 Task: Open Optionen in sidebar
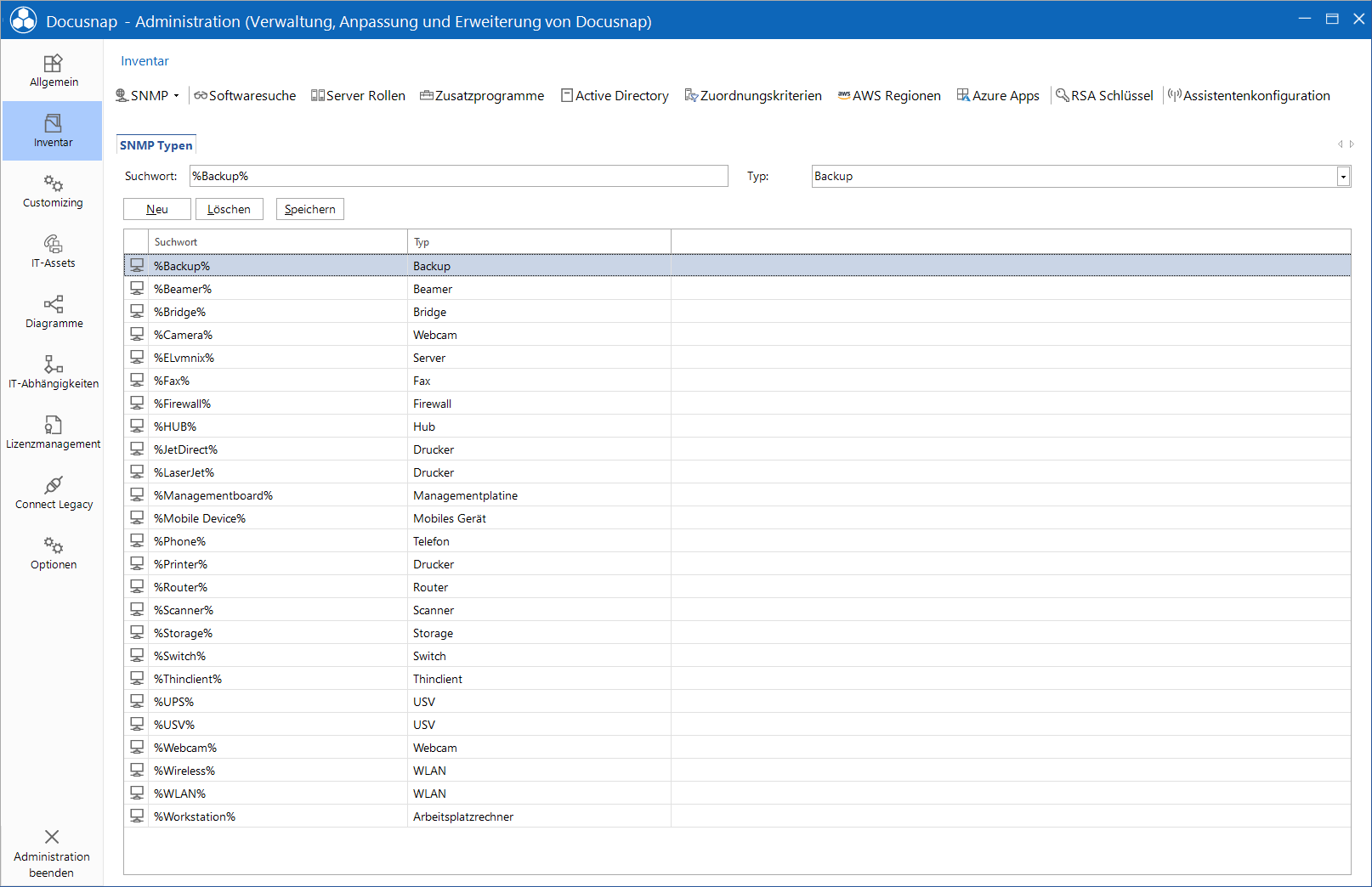click(53, 553)
